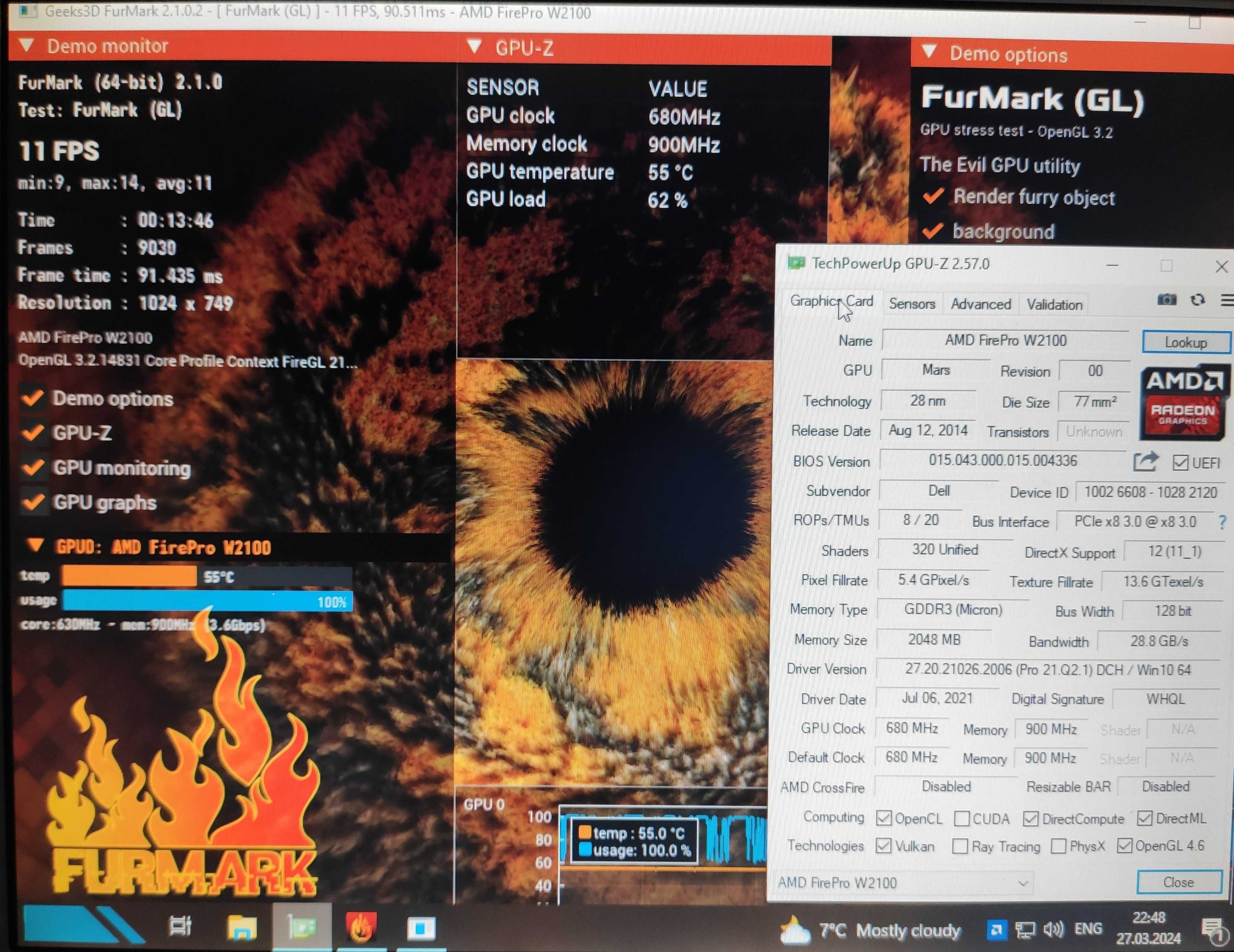Image resolution: width=1234 pixels, height=952 pixels.
Task: Toggle the UEFI checkbox
Action: [x=1180, y=463]
